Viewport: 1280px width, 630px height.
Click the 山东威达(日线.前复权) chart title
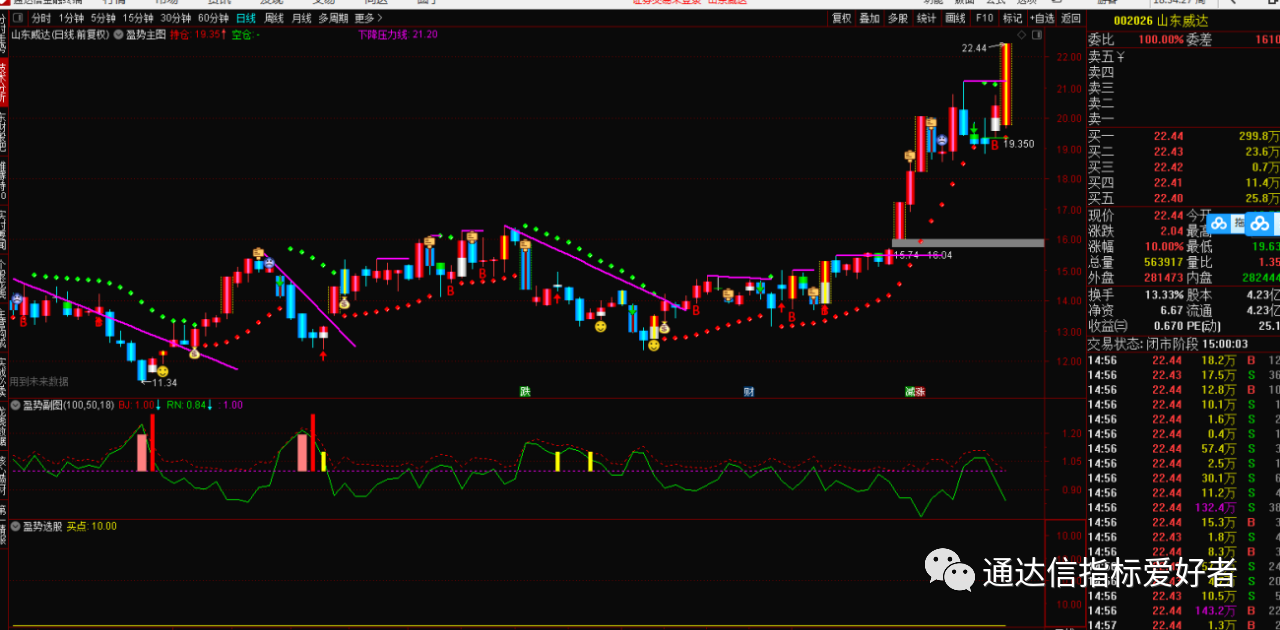(61, 35)
